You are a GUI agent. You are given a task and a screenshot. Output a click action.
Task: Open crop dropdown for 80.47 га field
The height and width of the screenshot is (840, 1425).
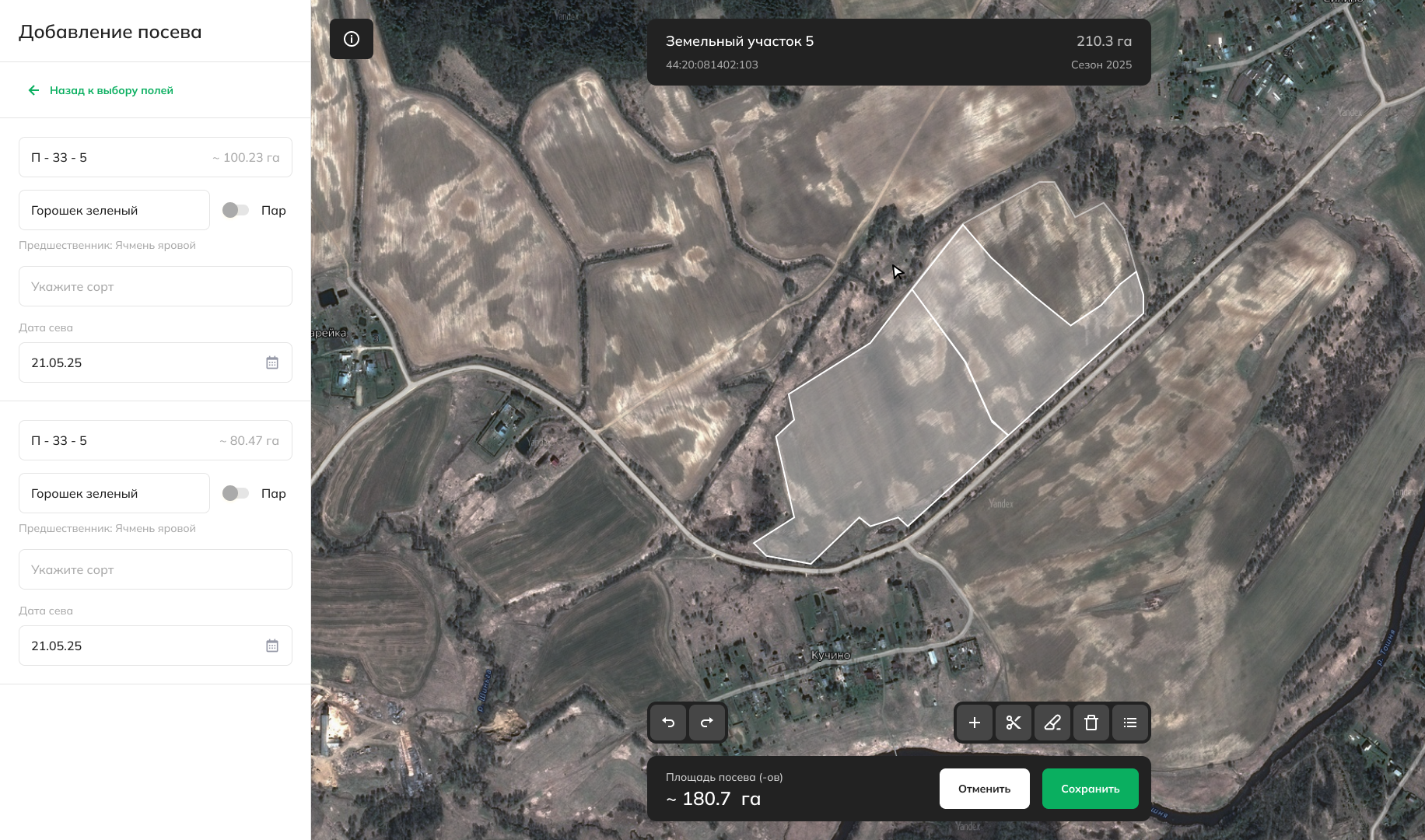pyautogui.click(x=114, y=493)
